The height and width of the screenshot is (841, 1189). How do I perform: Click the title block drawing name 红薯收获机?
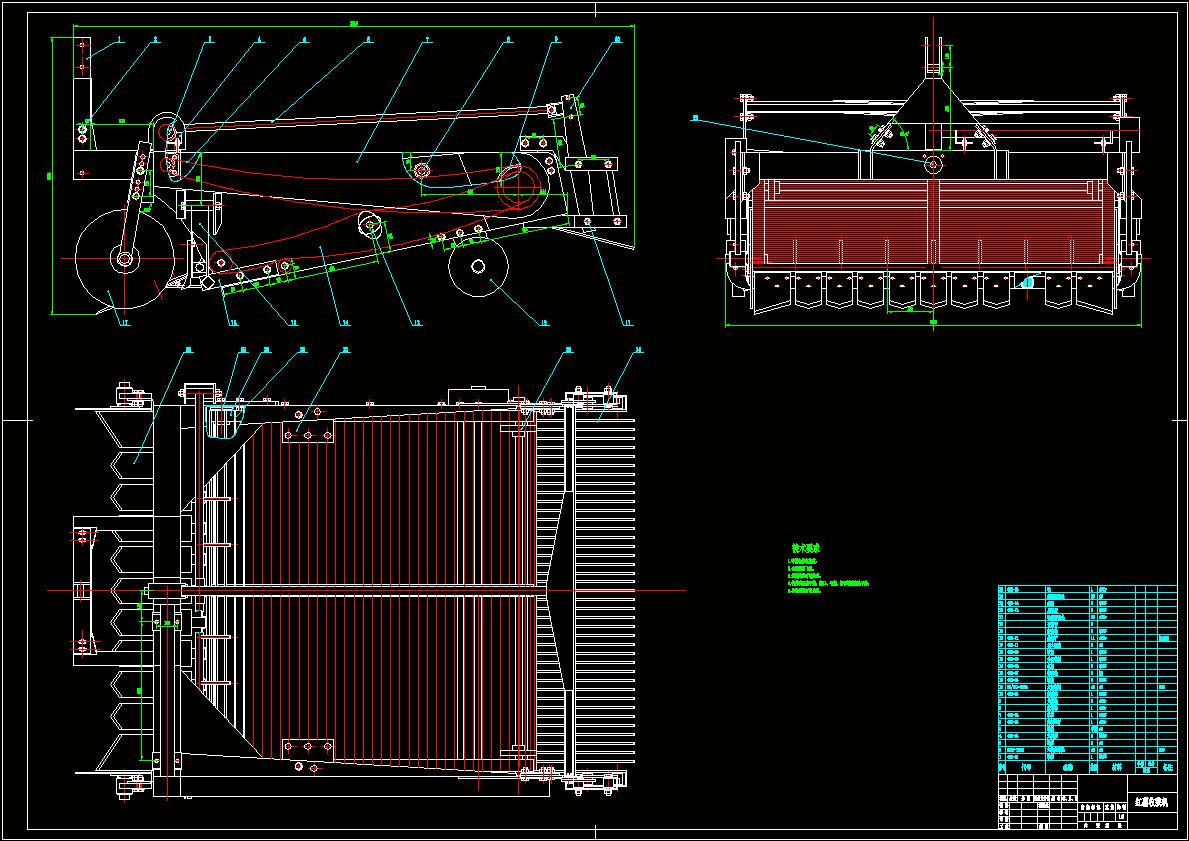click(1151, 801)
